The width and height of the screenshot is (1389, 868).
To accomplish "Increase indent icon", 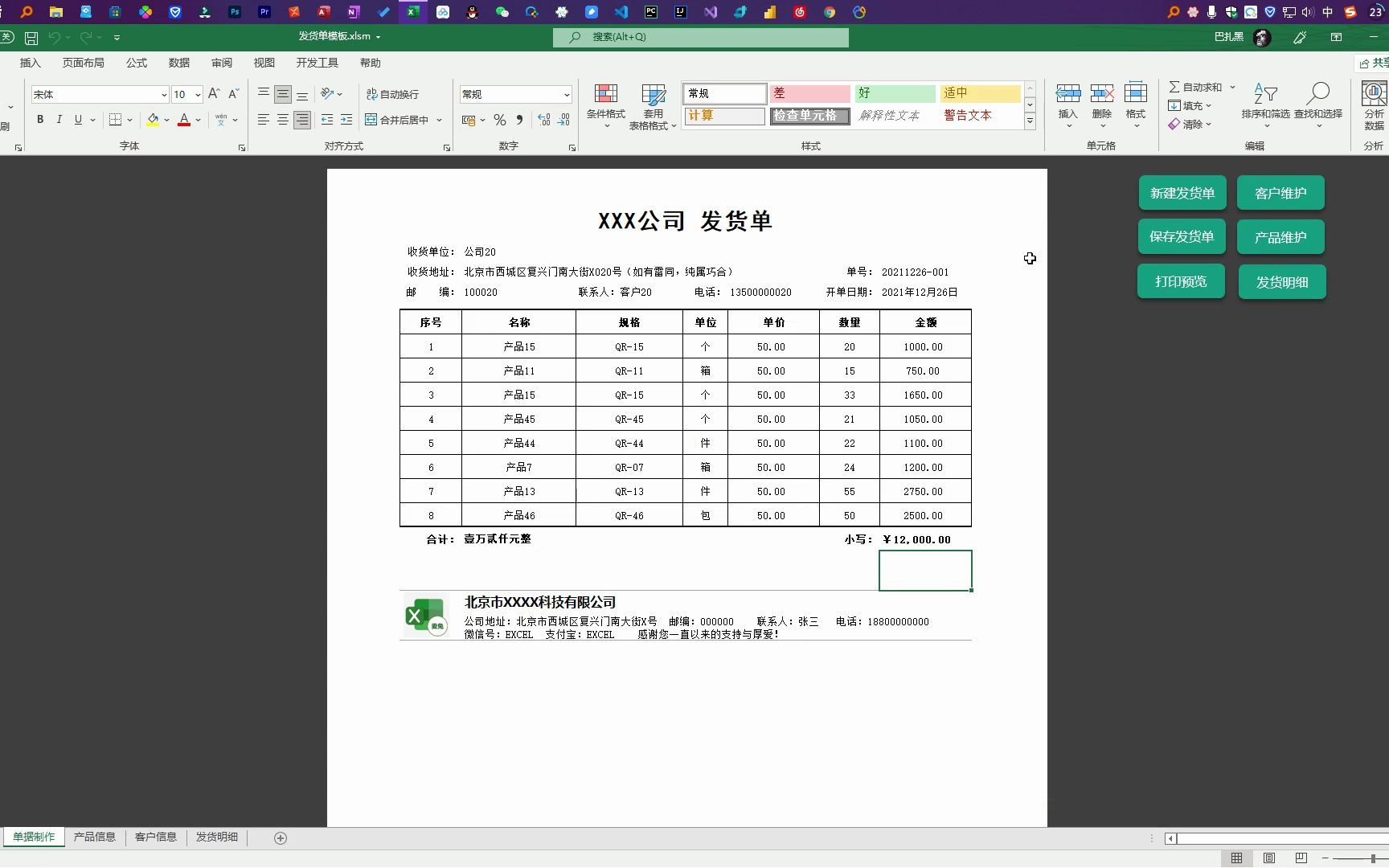I will pyautogui.click(x=346, y=120).
